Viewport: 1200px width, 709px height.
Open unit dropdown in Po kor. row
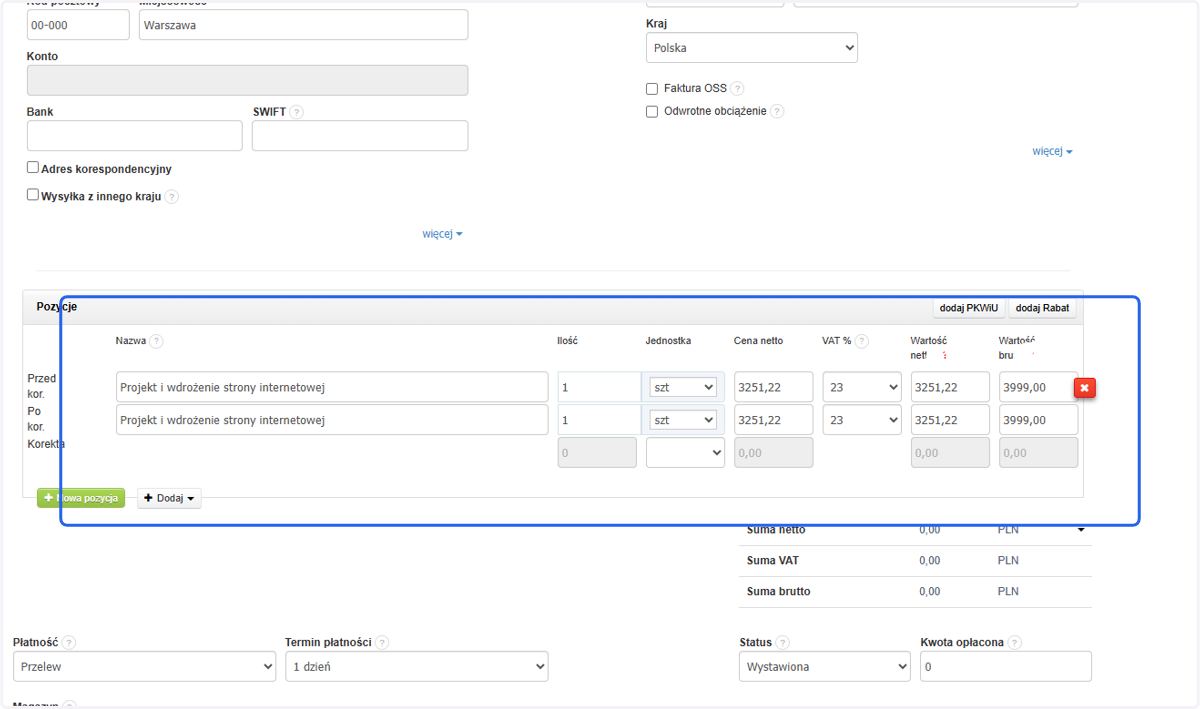(683, 420)
